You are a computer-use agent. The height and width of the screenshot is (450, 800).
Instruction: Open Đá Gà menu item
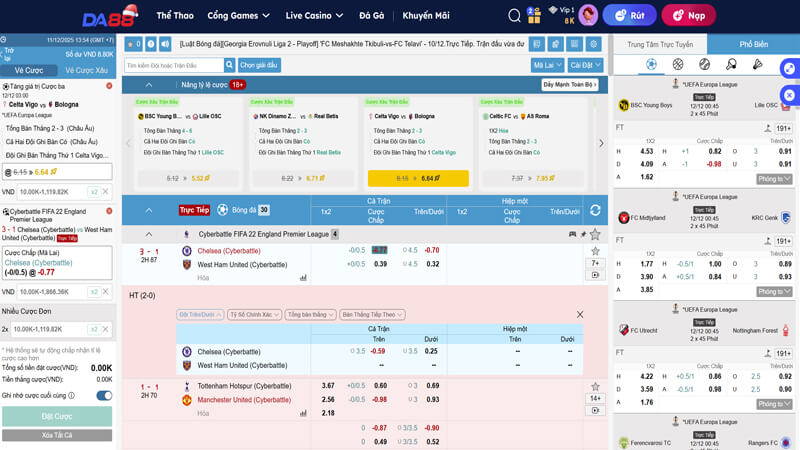pos(371,15)
